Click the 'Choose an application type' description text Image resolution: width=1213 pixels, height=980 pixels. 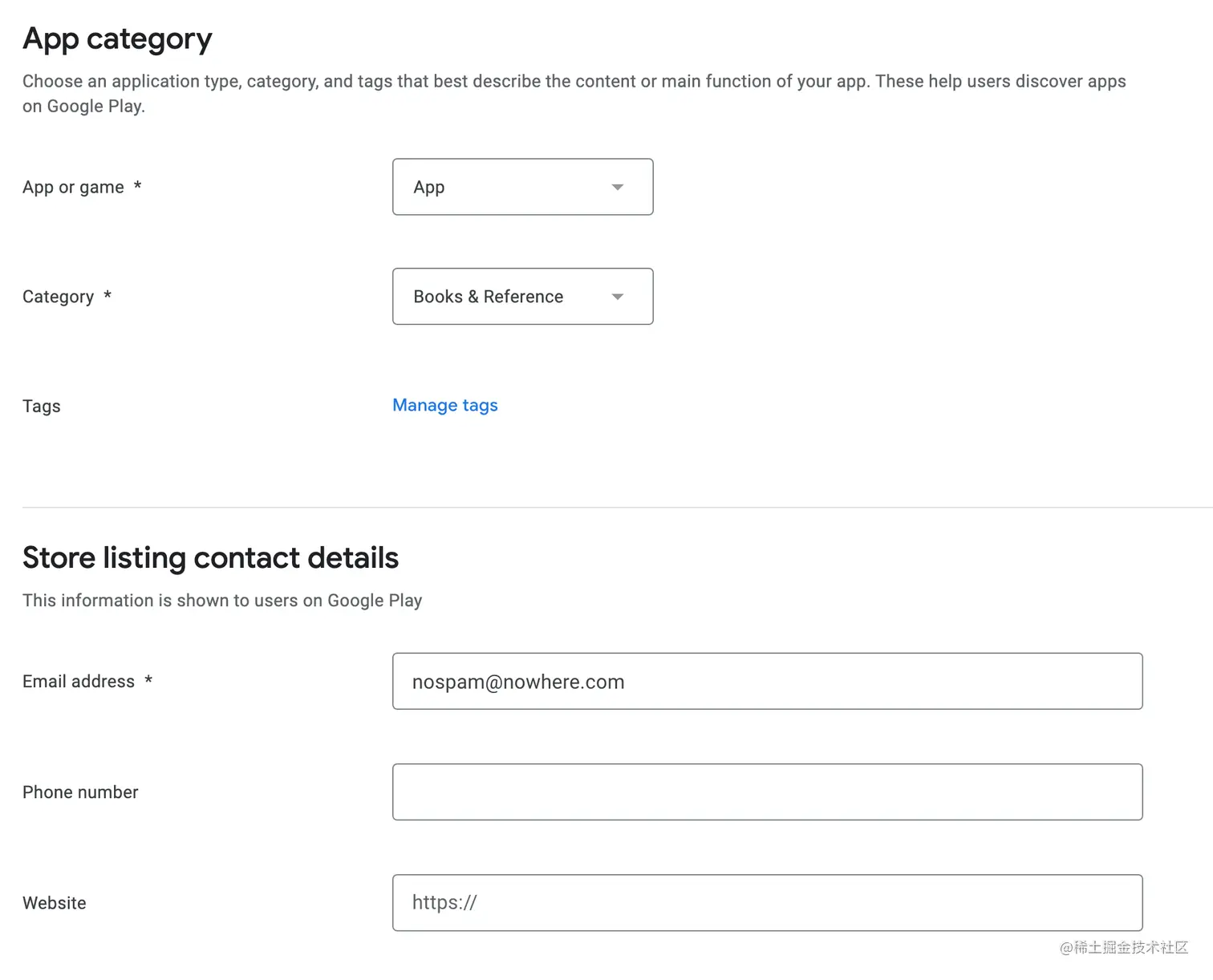[574, 93]
